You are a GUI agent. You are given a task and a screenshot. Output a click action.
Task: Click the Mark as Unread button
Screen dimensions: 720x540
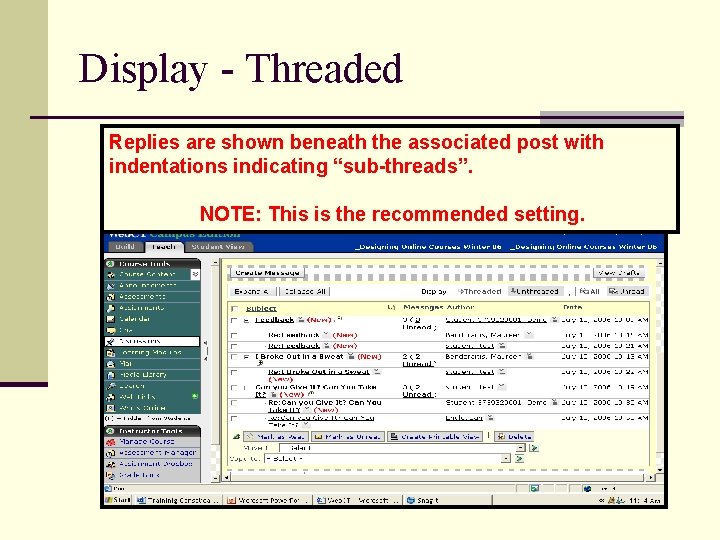348,437
